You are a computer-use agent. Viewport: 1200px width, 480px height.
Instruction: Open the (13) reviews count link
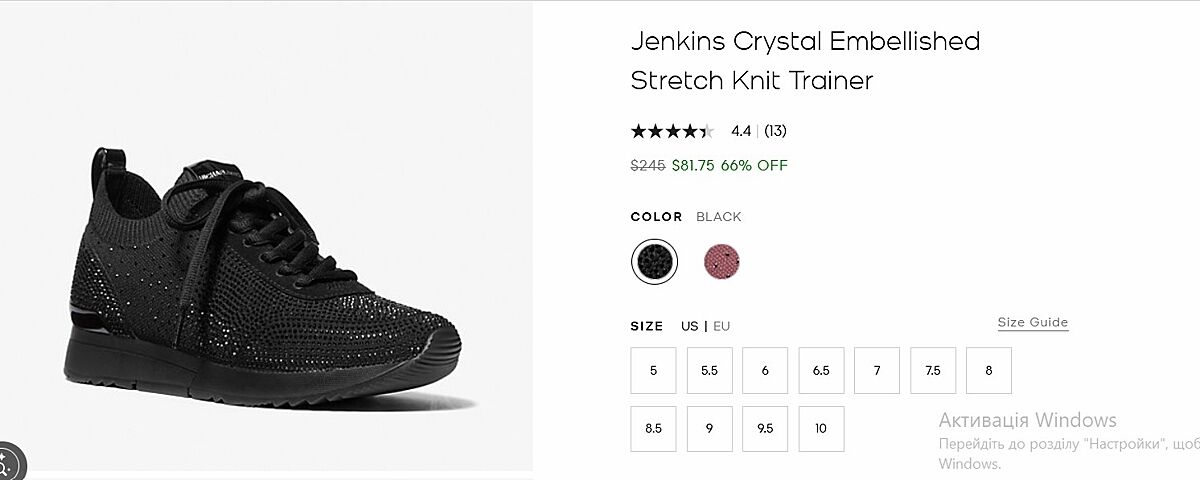tap(775, 131)
